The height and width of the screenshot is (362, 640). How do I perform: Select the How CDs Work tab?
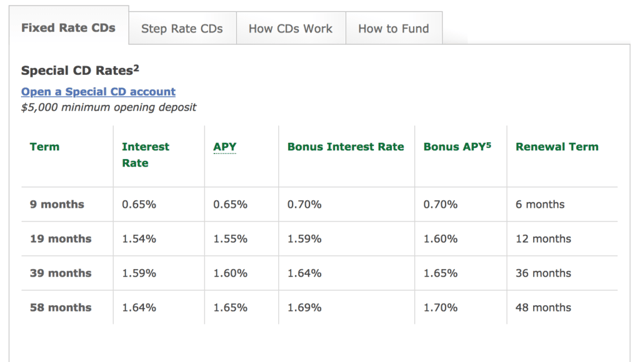(291, 29)
